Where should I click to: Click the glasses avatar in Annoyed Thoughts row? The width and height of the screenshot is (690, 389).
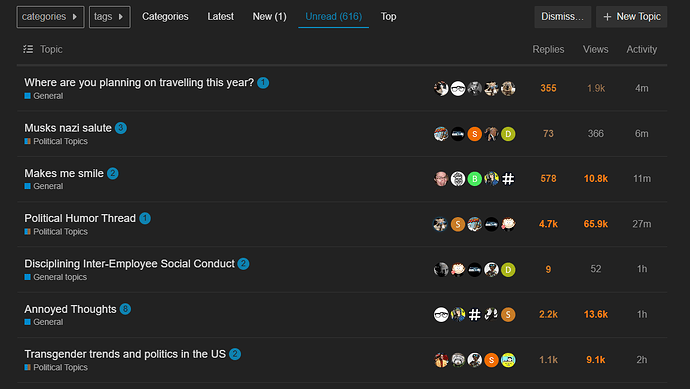(441, 315)
